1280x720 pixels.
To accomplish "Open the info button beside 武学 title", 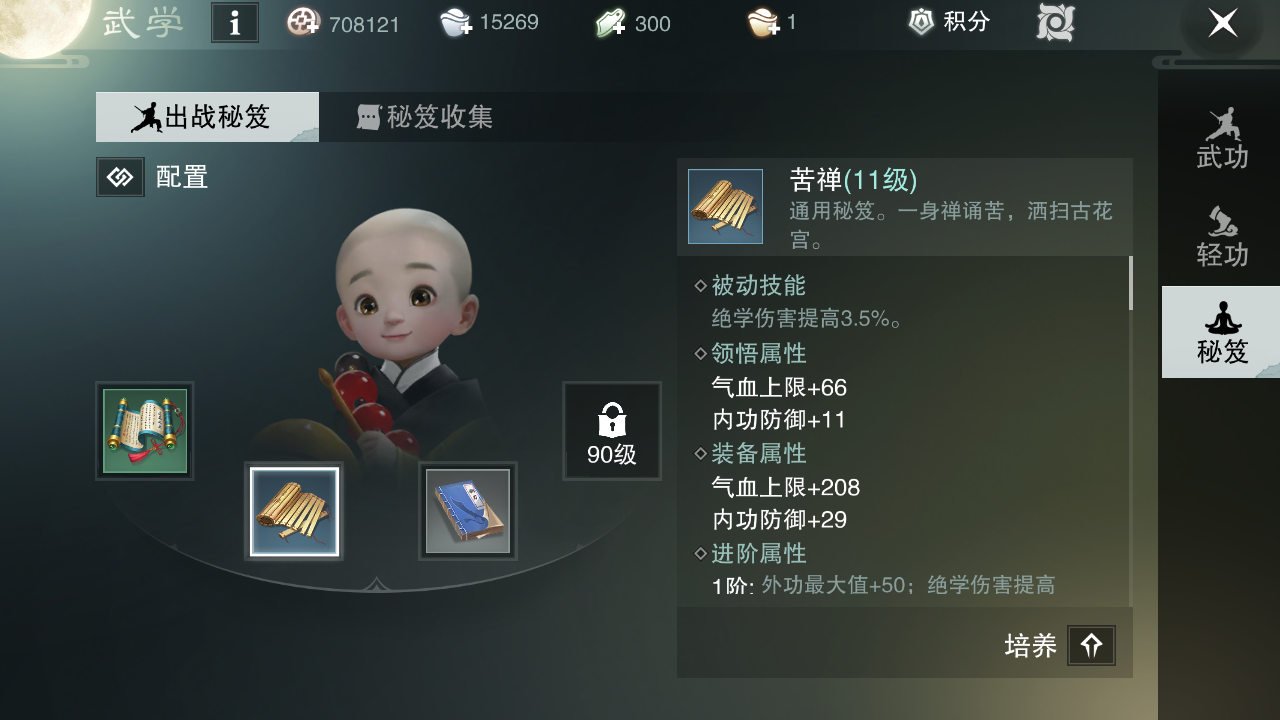I will tap(235, 23).
